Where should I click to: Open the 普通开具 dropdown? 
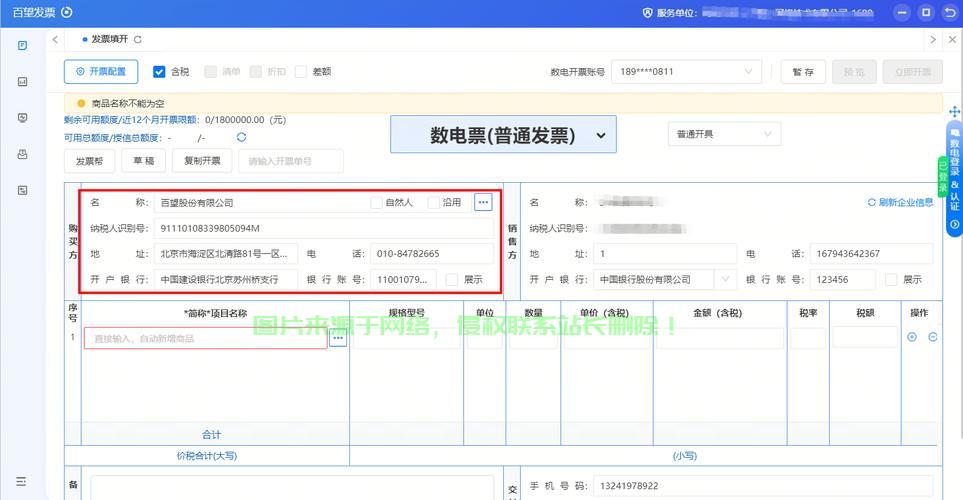pyautogui.click(x=724, y=134)
